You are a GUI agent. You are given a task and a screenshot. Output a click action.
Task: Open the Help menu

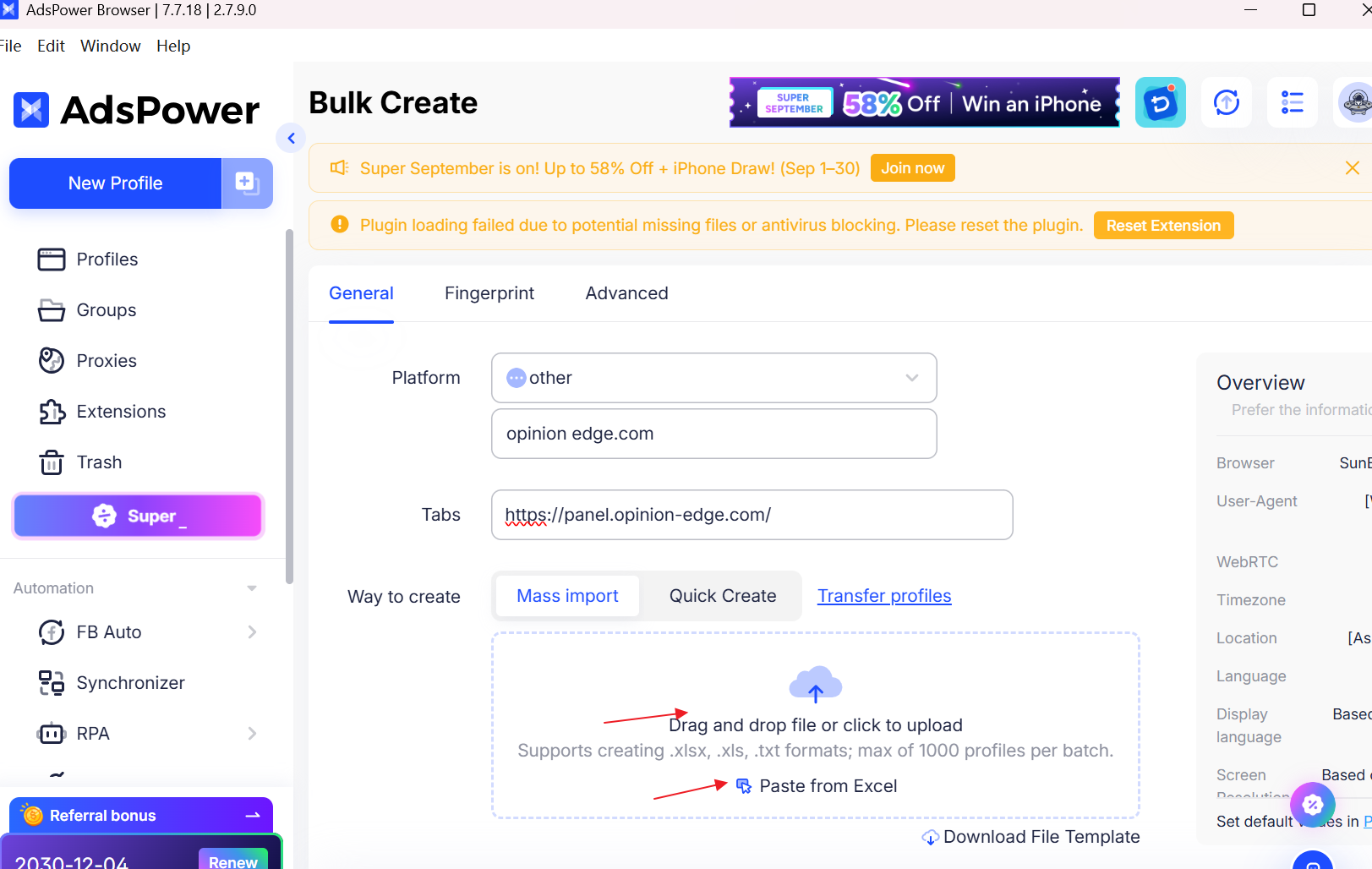pyautogui.click(x=173, y=46)
